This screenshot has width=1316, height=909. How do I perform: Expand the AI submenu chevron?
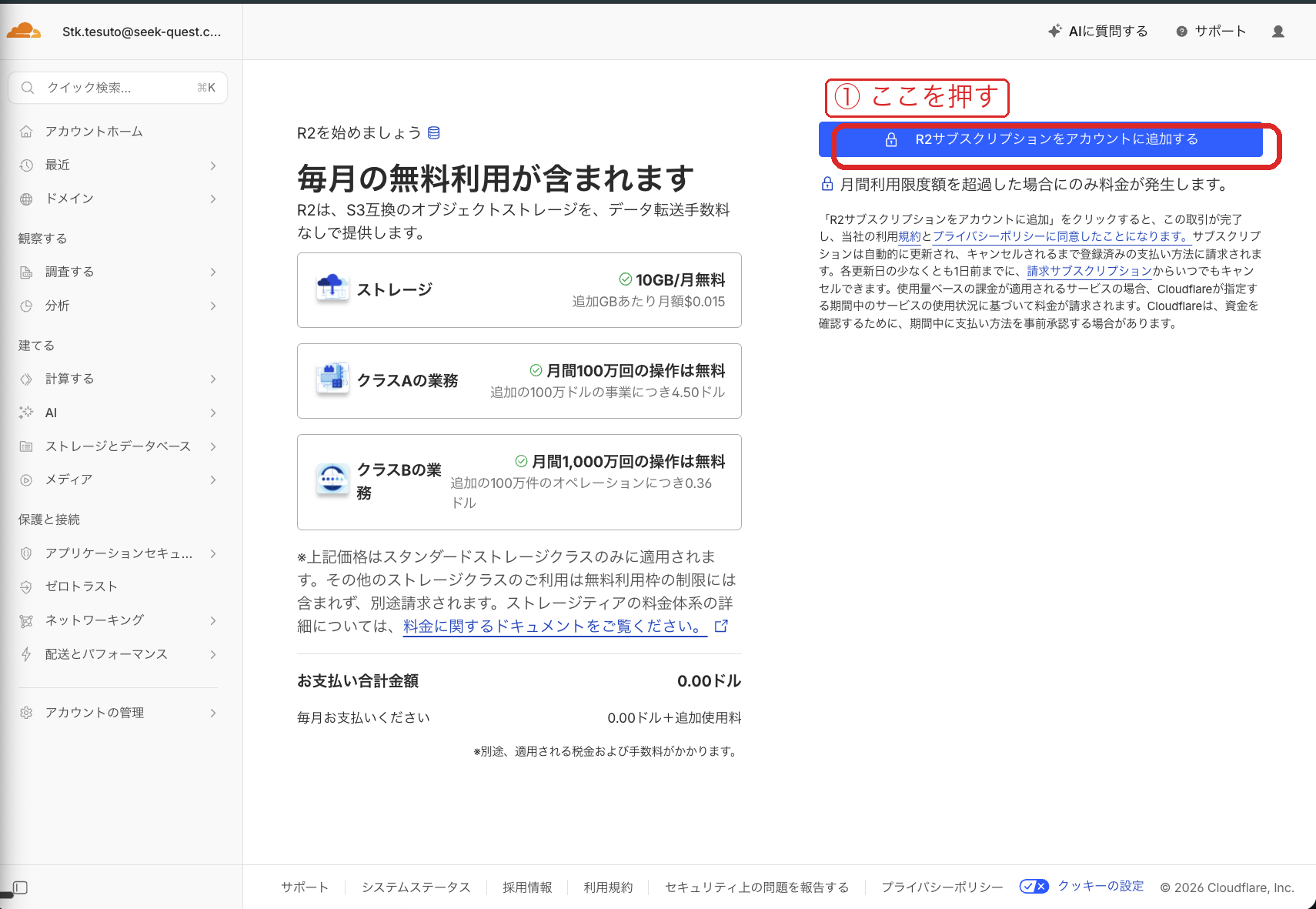(x=213, y=413)
